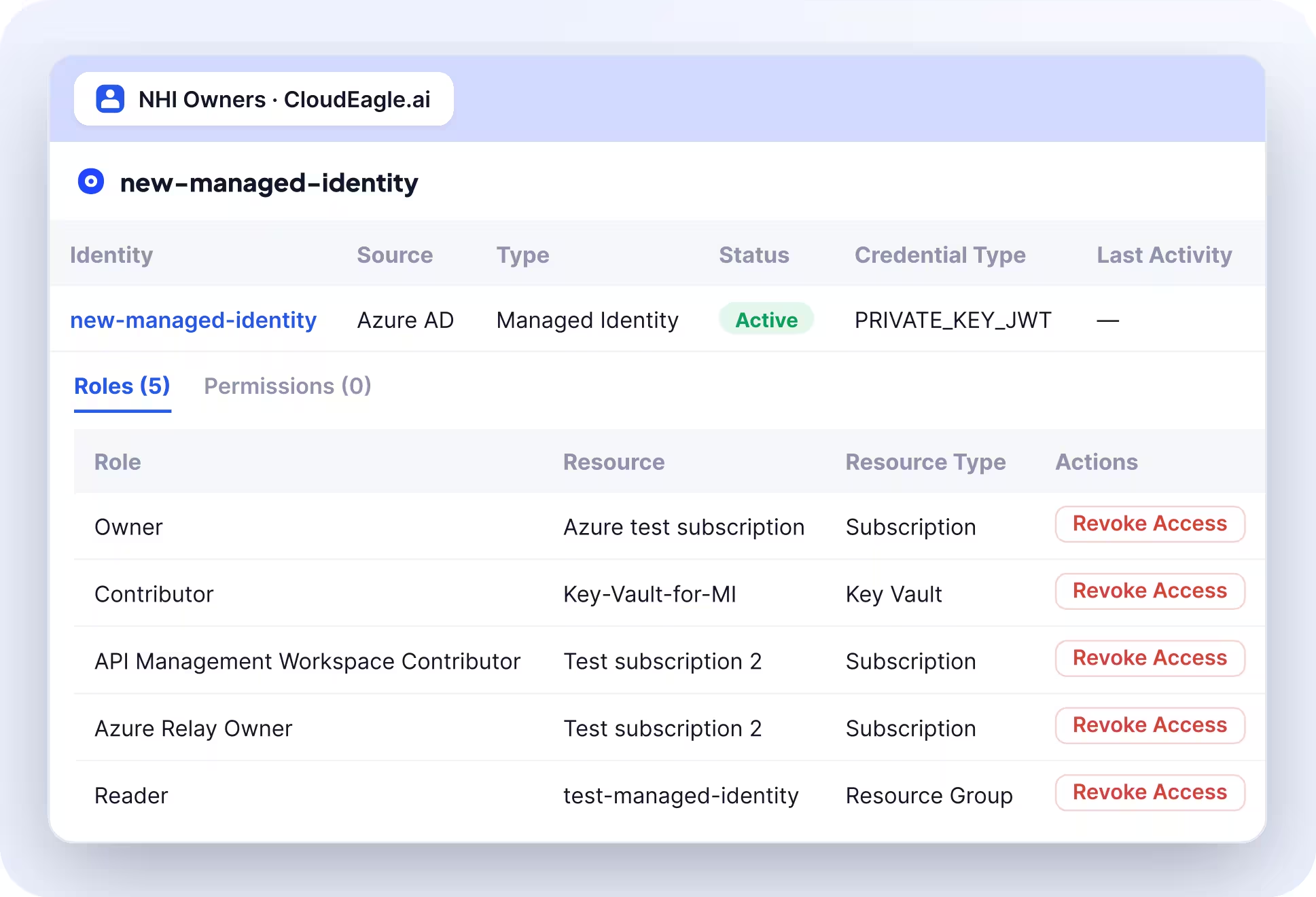Click the test-managed-identity resource

click(681, 796)
